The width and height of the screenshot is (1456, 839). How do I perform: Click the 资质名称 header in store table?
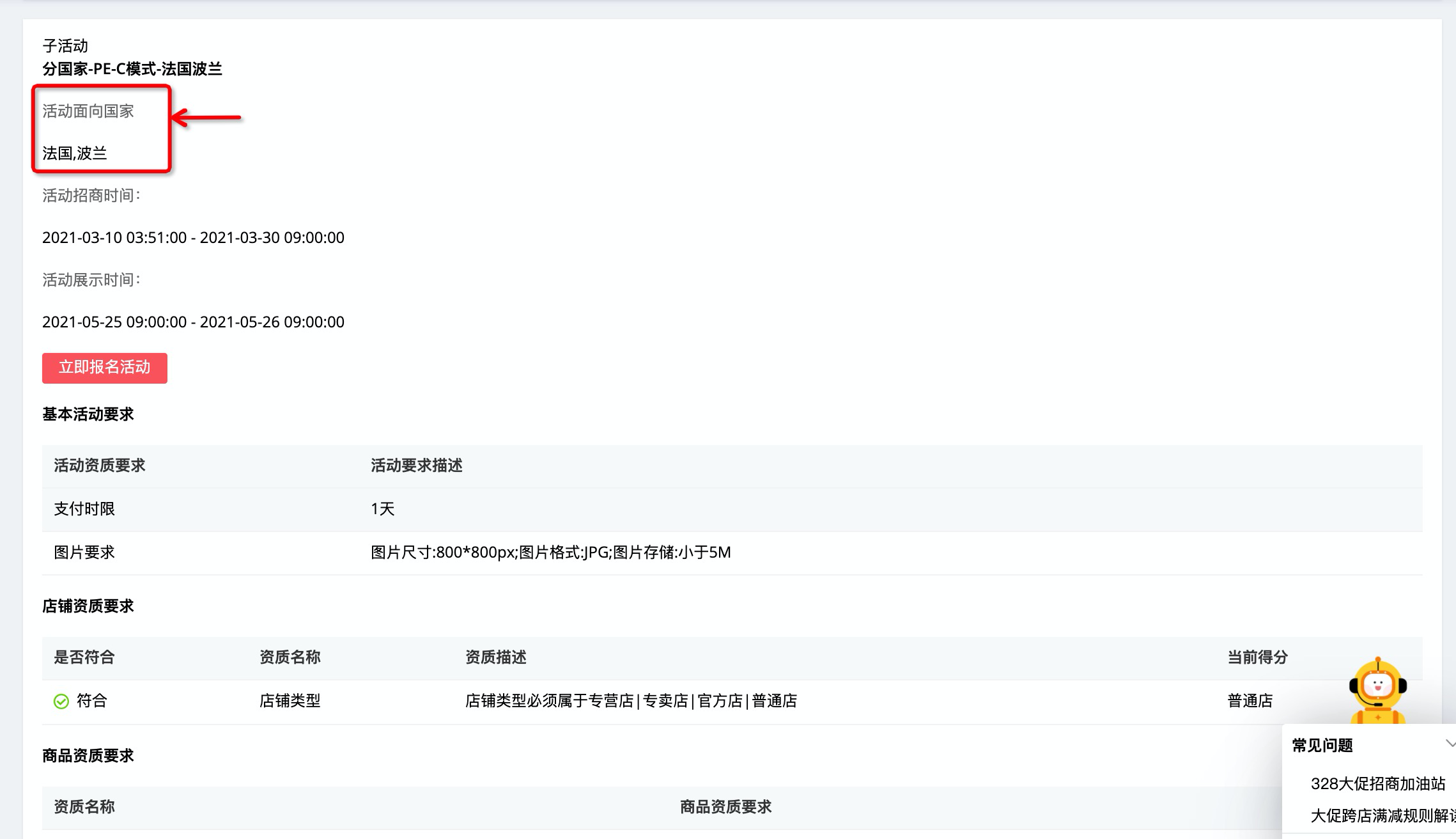[290, 657]
